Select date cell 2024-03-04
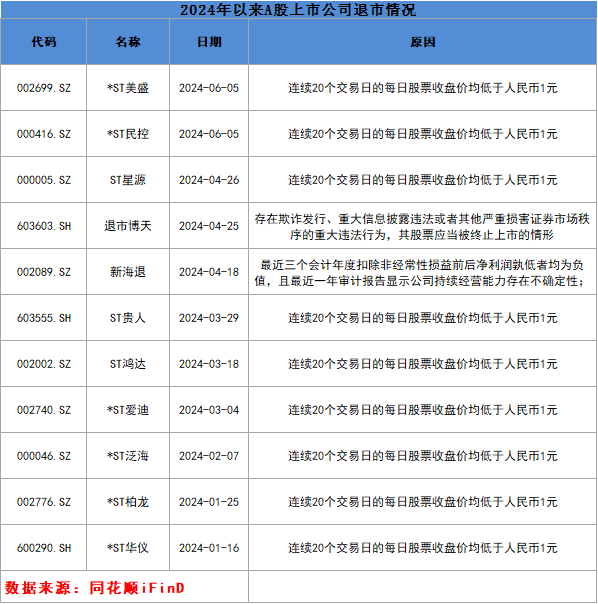 209,410
